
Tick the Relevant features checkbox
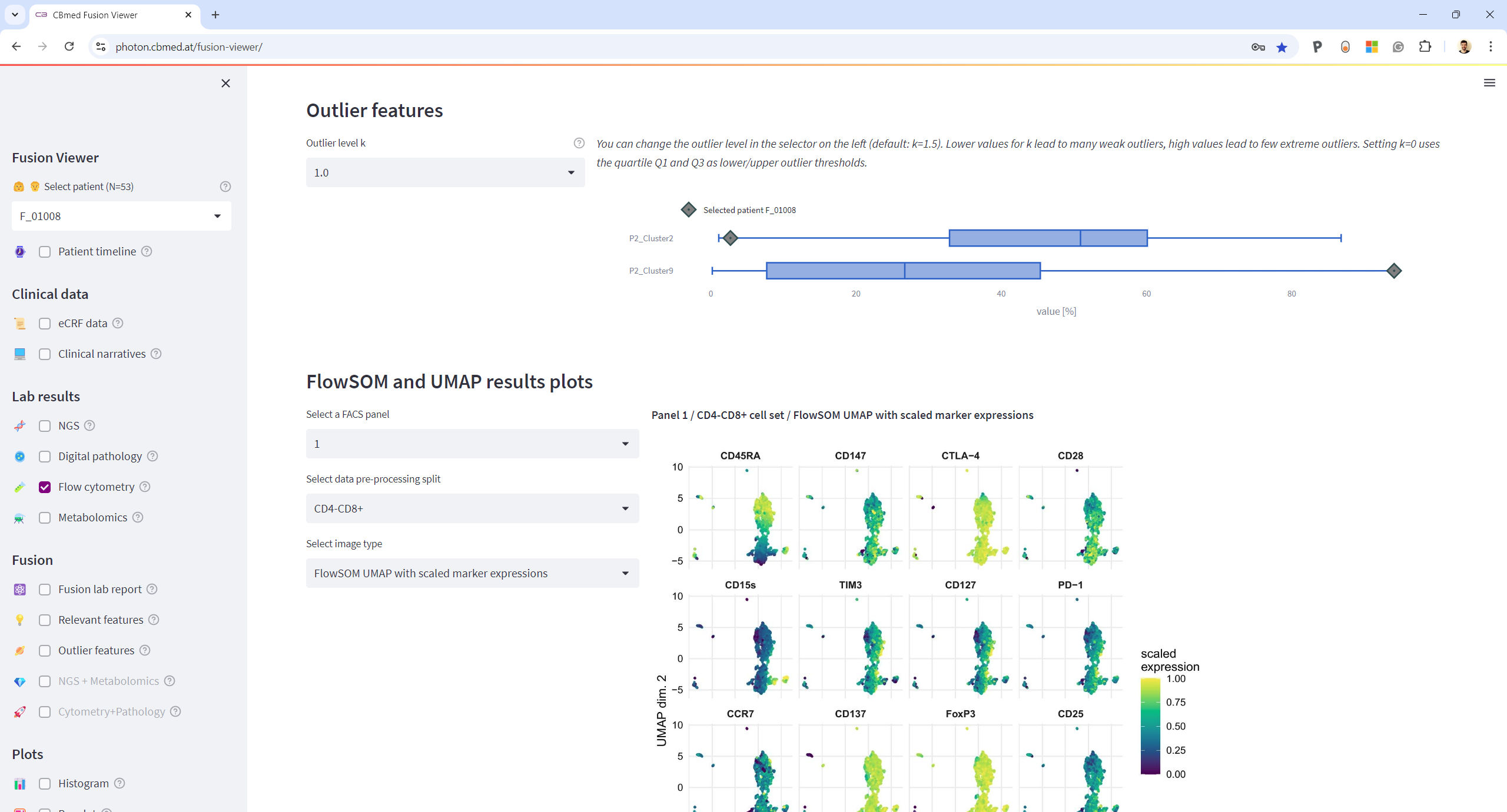(x=45, y=620)
